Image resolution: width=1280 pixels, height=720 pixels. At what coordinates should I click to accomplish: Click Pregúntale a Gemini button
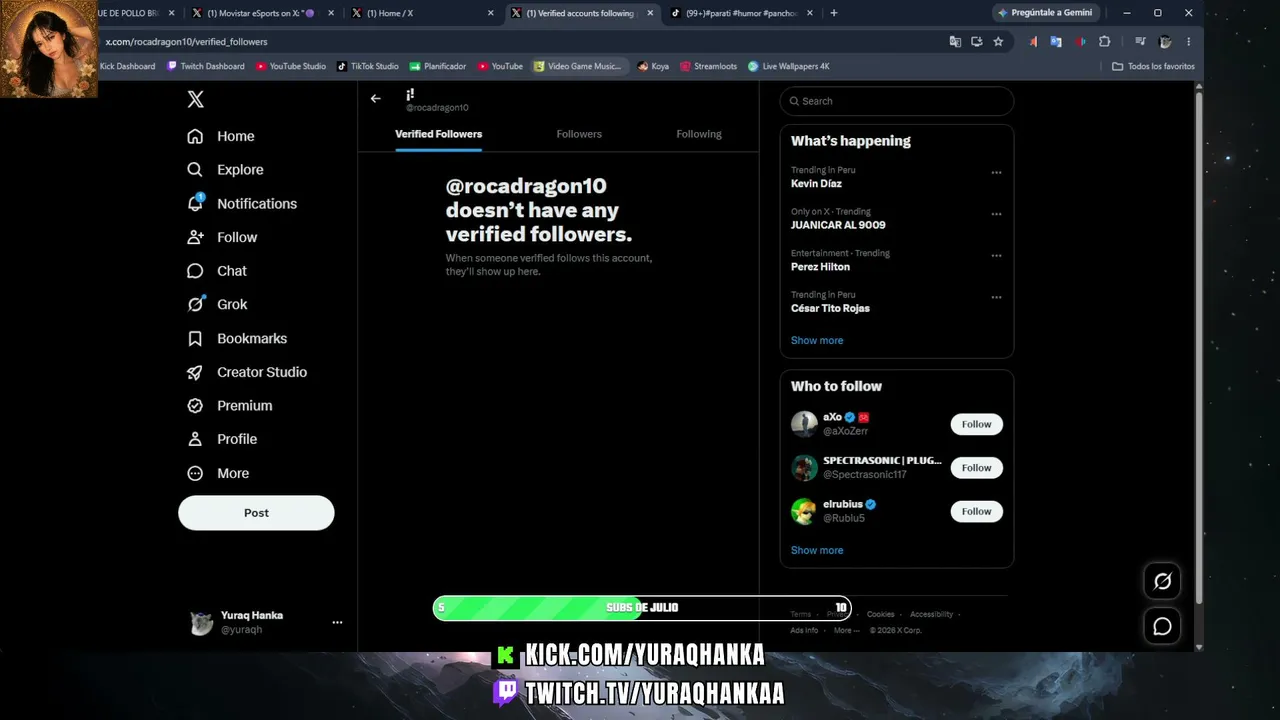pyautogui.click(x=1048, y=13)
